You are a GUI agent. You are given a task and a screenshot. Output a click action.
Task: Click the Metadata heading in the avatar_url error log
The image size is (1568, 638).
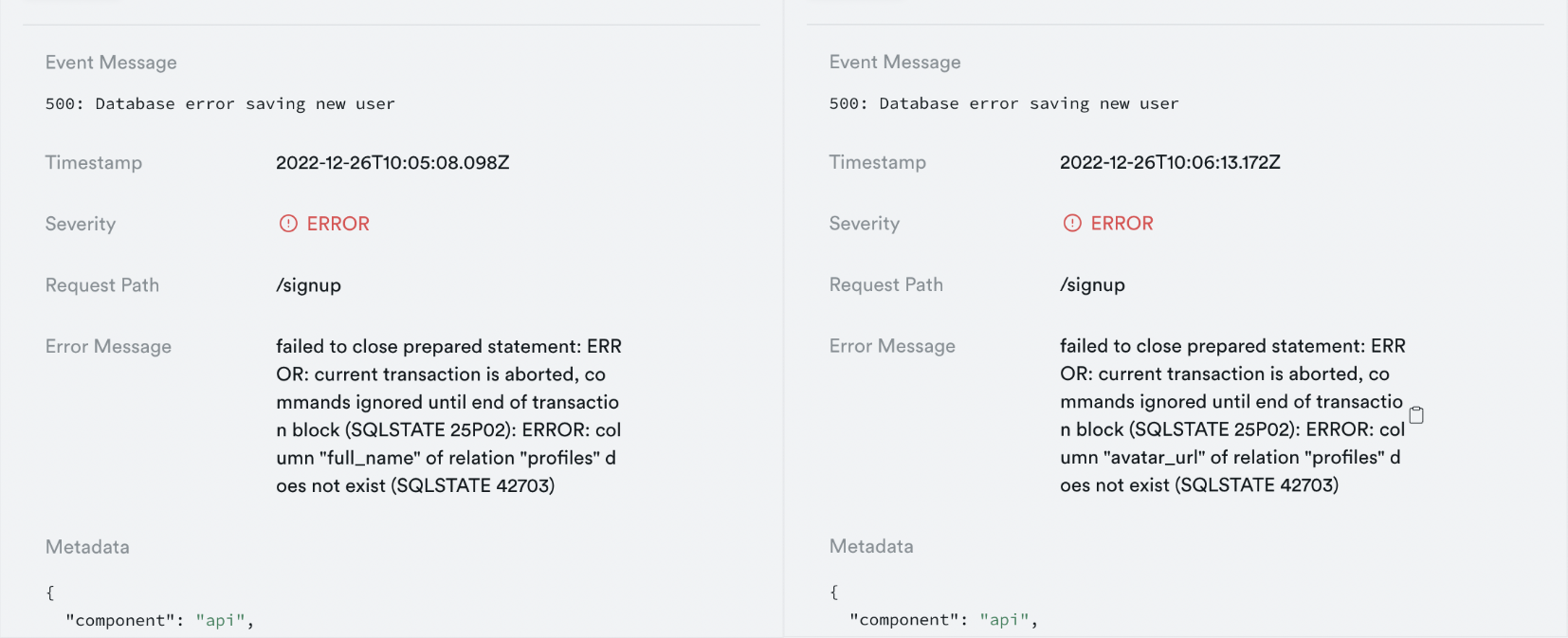point(871,546)
